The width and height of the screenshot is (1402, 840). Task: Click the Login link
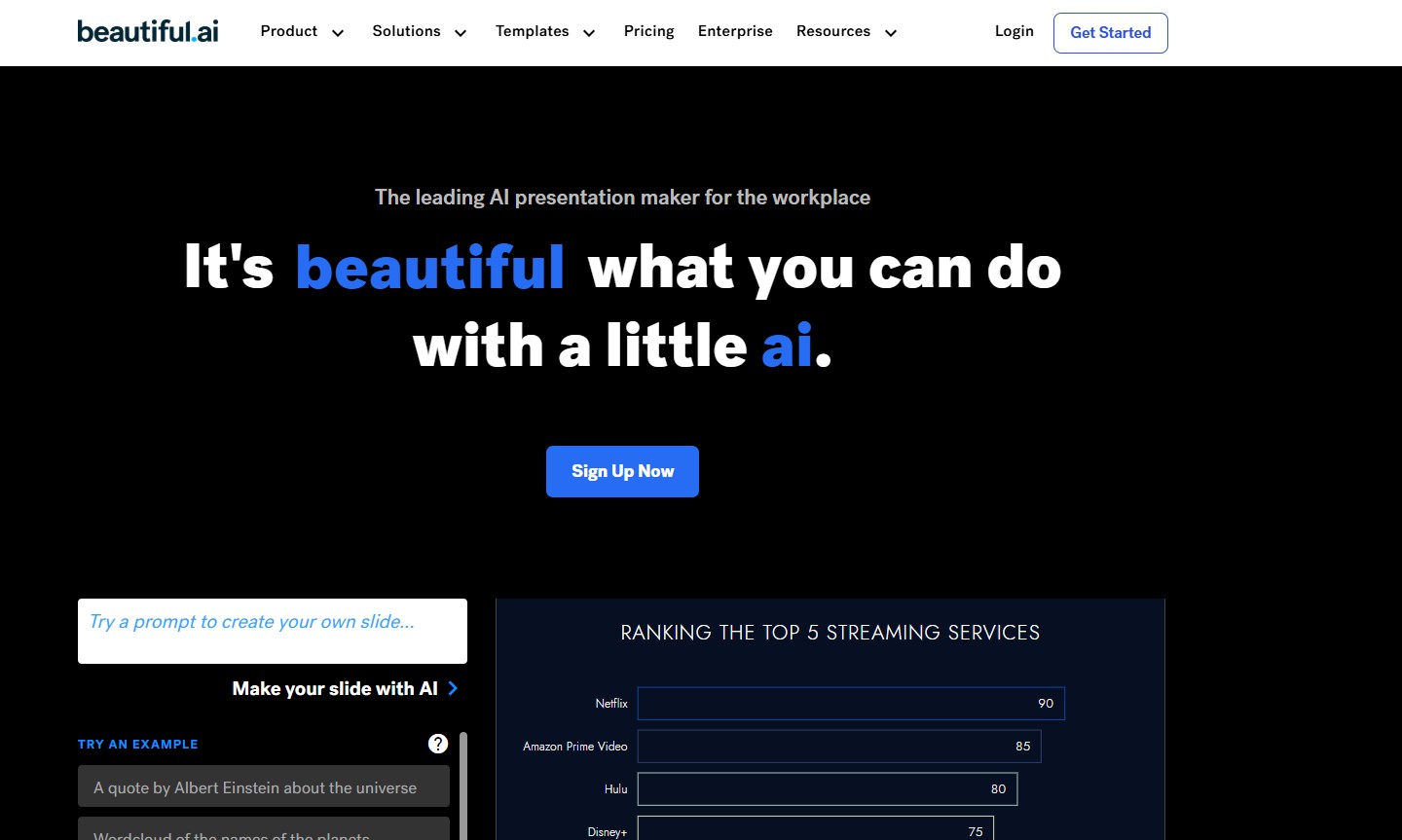tap(1014, 31)
